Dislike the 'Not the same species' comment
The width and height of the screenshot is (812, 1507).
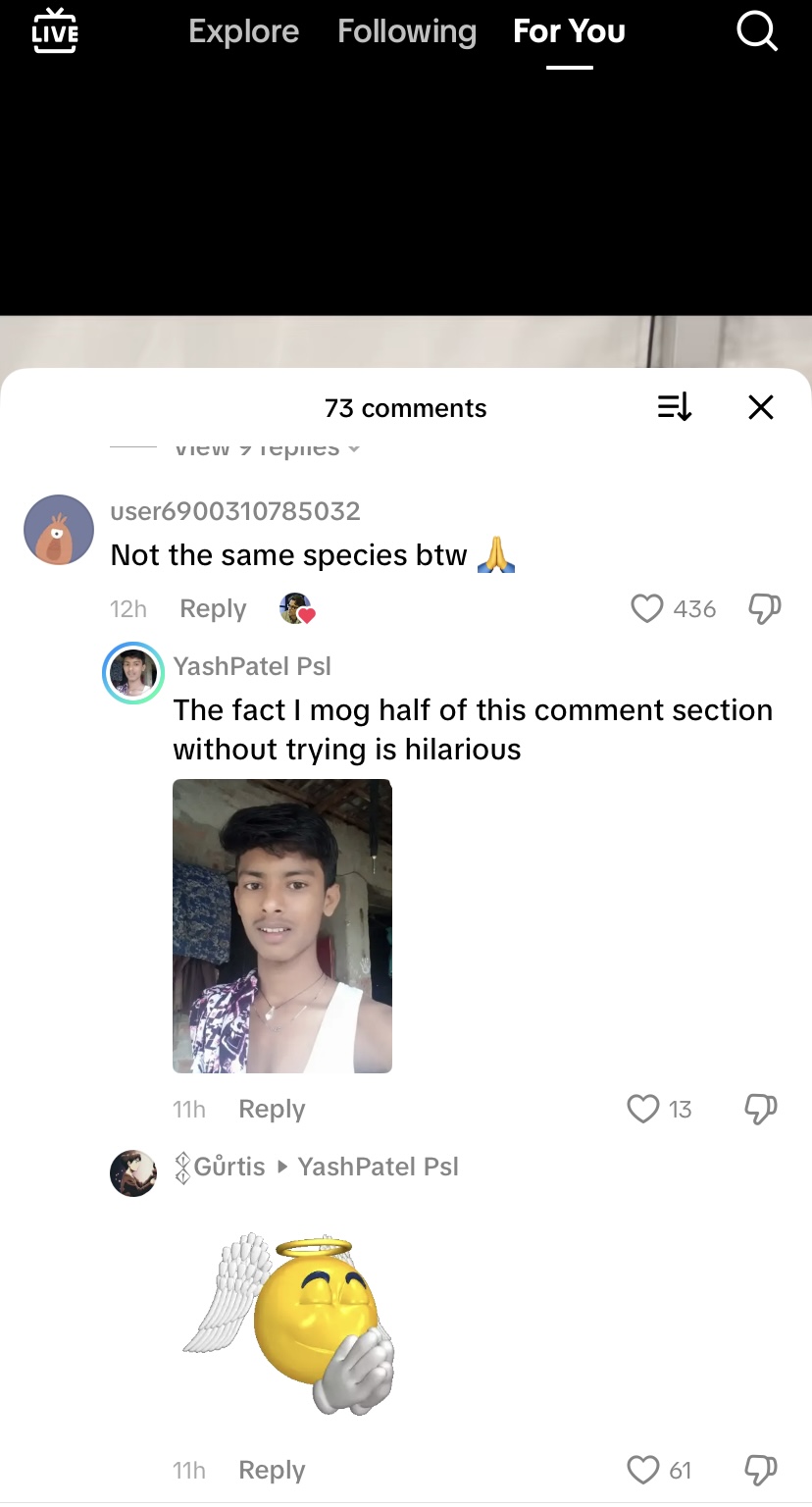pos(764,609)
